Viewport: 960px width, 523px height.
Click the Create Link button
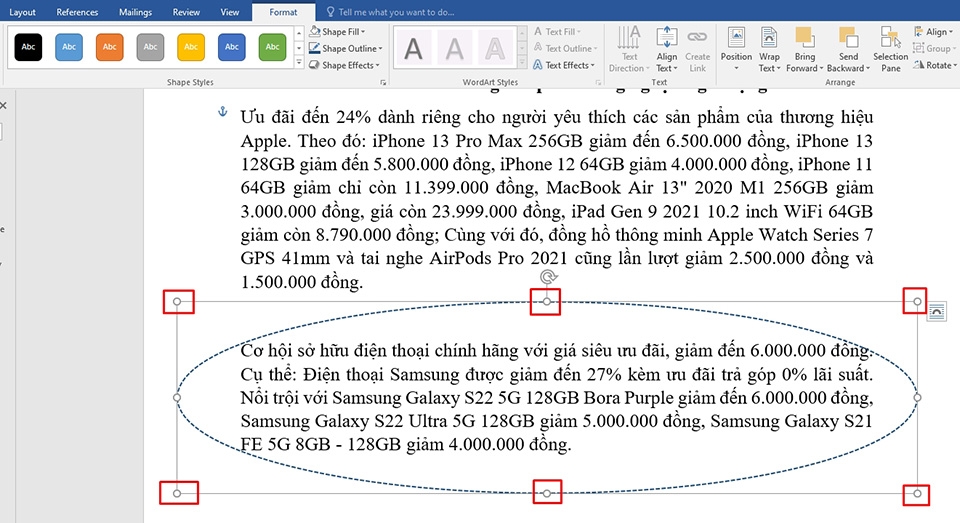point(697,49)
